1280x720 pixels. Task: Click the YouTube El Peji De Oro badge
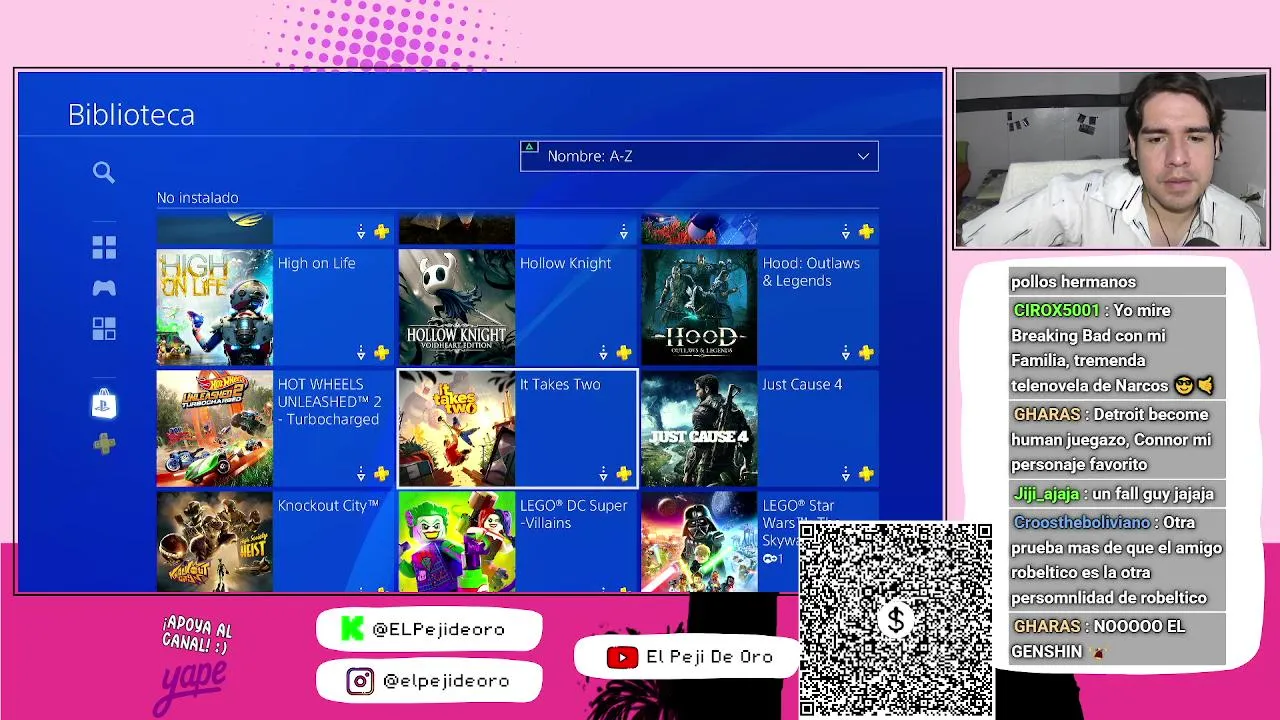point(689,657)
